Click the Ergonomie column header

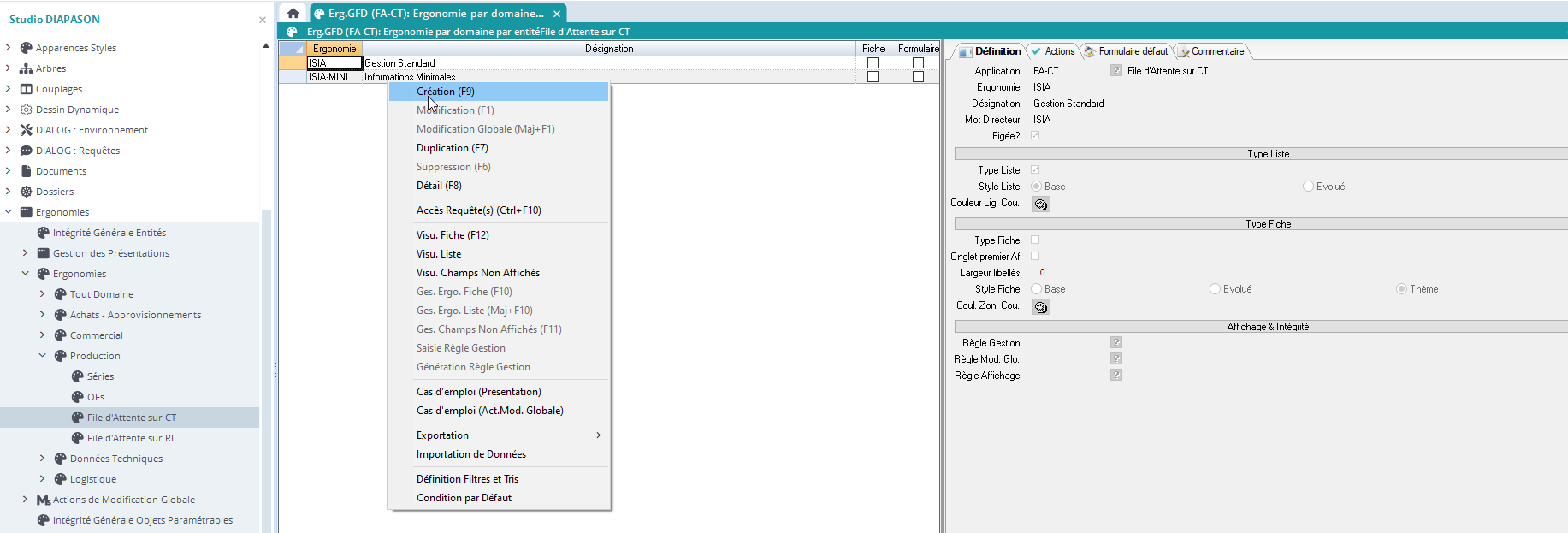[334, 49]
